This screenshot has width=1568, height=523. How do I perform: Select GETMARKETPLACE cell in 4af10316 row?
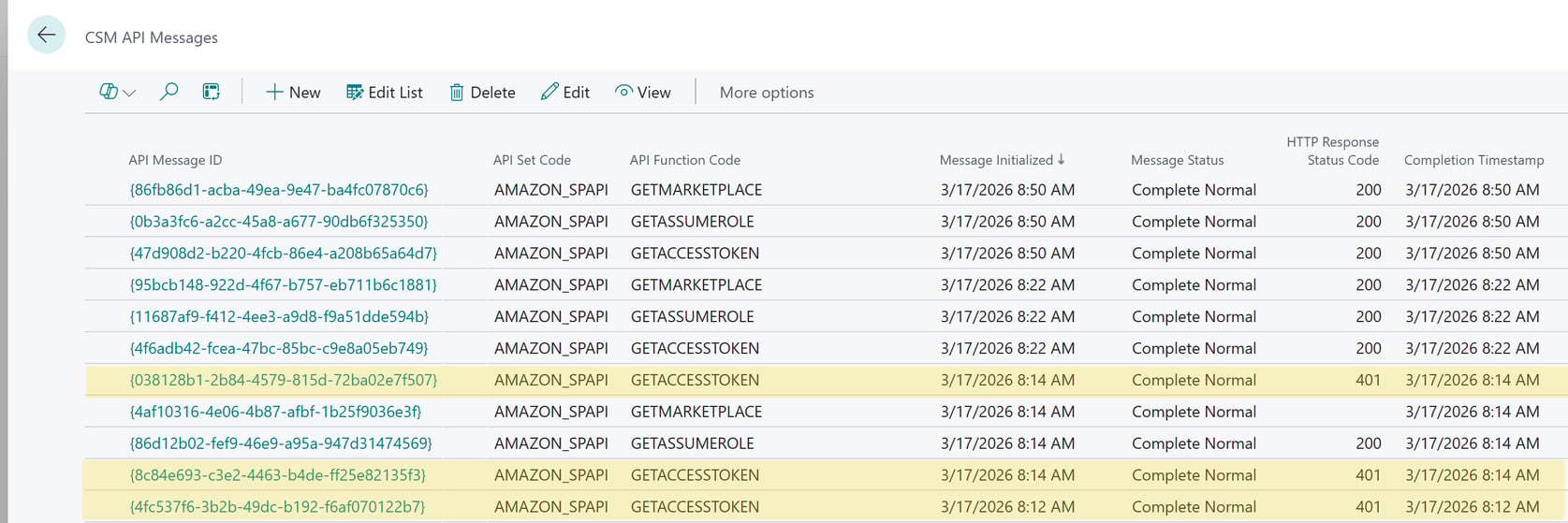tap(696, 412)
